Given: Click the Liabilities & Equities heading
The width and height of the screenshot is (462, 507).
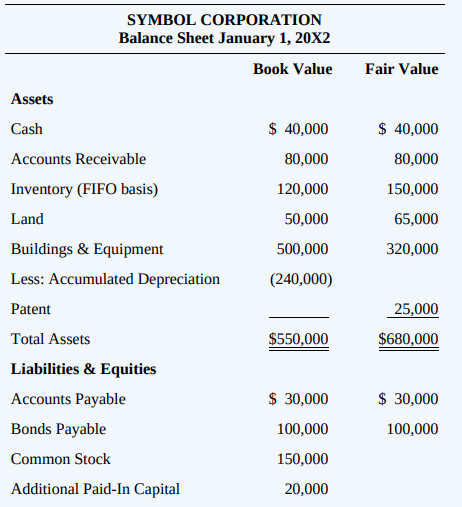Looking at the screenshot, I should point(83,369).
